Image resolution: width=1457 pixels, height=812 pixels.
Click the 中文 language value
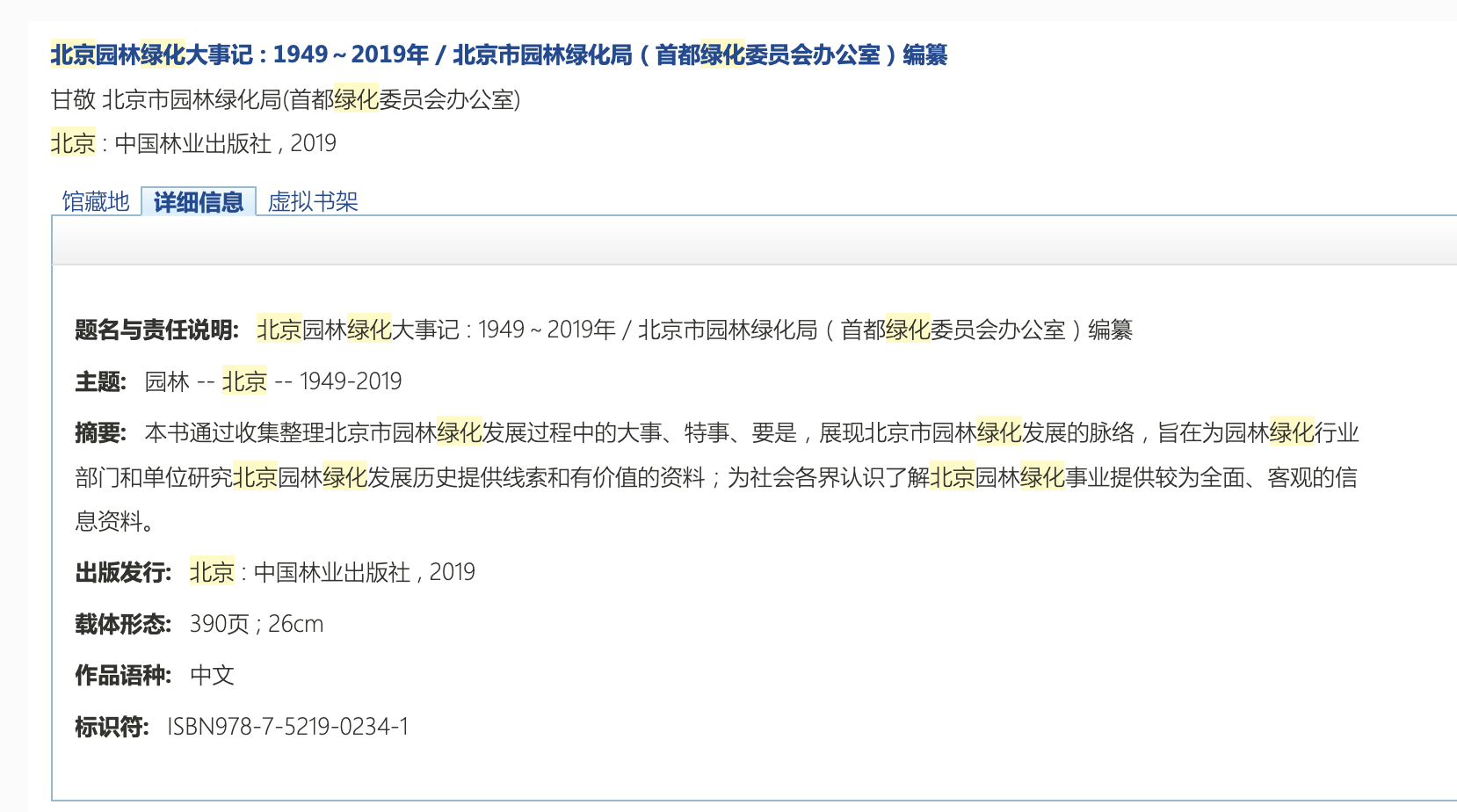click(x=213, y=676)
